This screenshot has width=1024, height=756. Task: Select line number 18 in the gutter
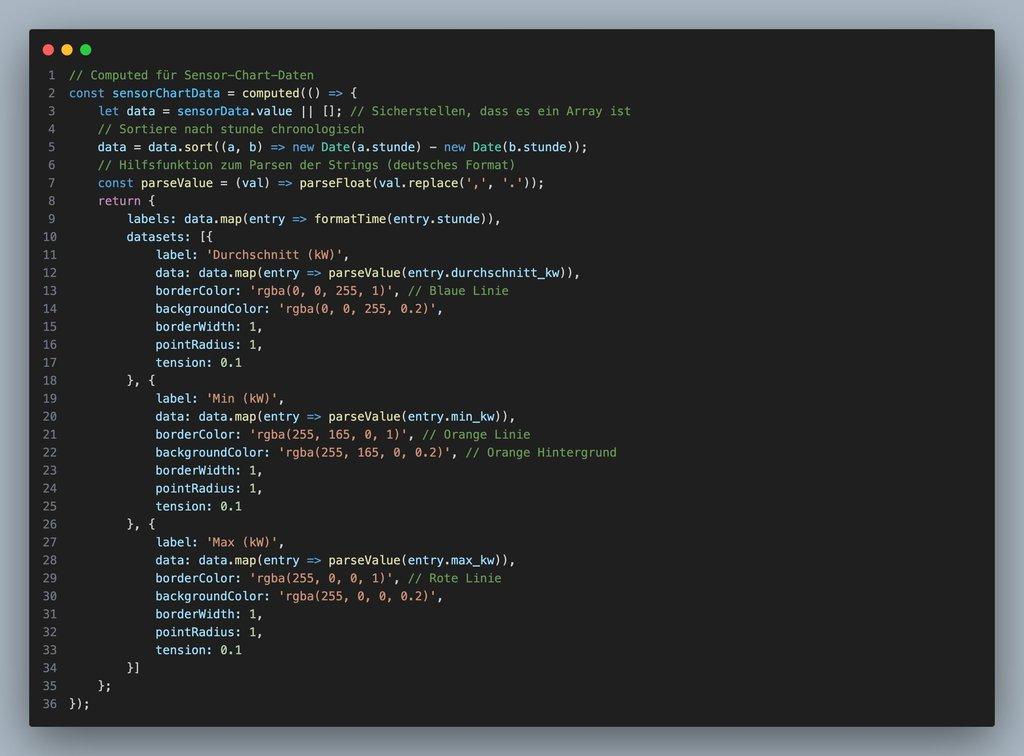(x=49, y=381)
